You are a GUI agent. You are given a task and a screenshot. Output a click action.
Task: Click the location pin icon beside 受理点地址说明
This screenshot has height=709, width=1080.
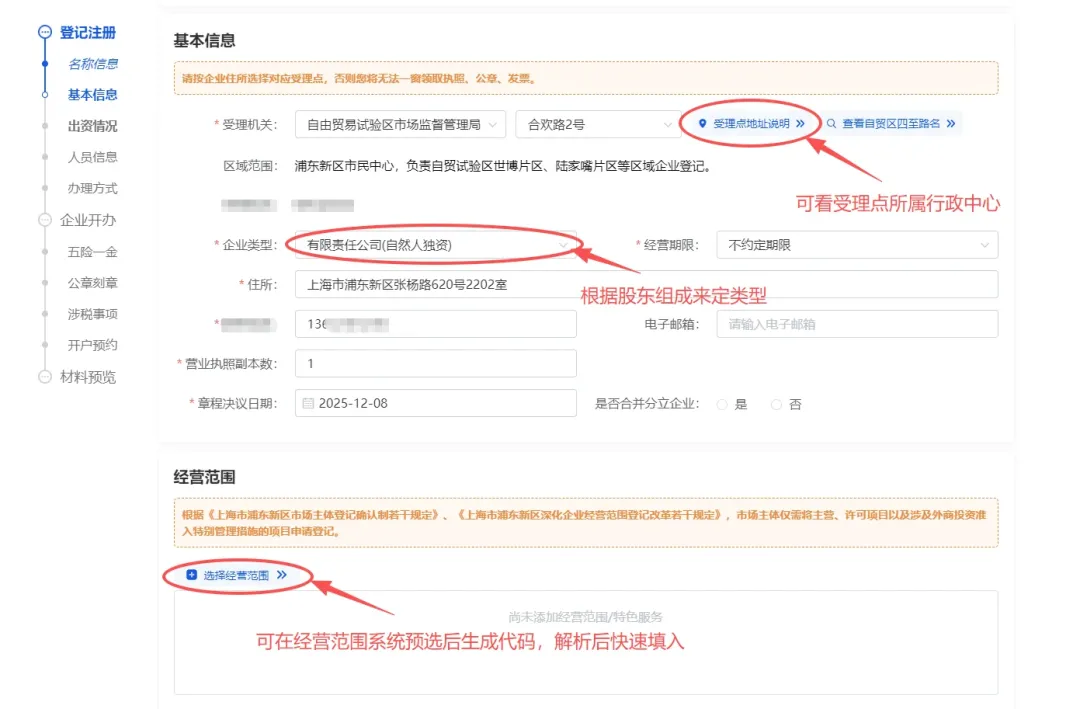coord(702,123)
